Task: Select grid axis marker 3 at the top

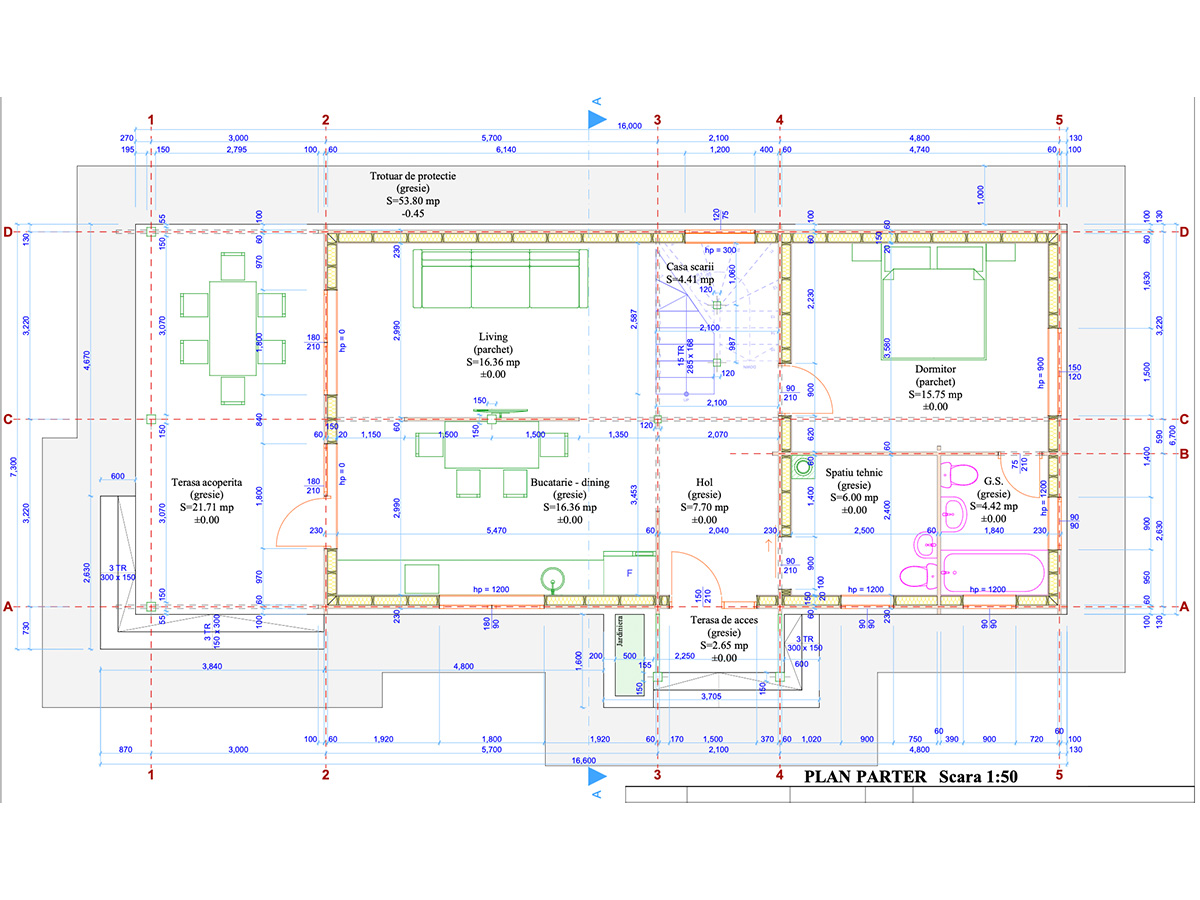Action: (x=657, y=120)
